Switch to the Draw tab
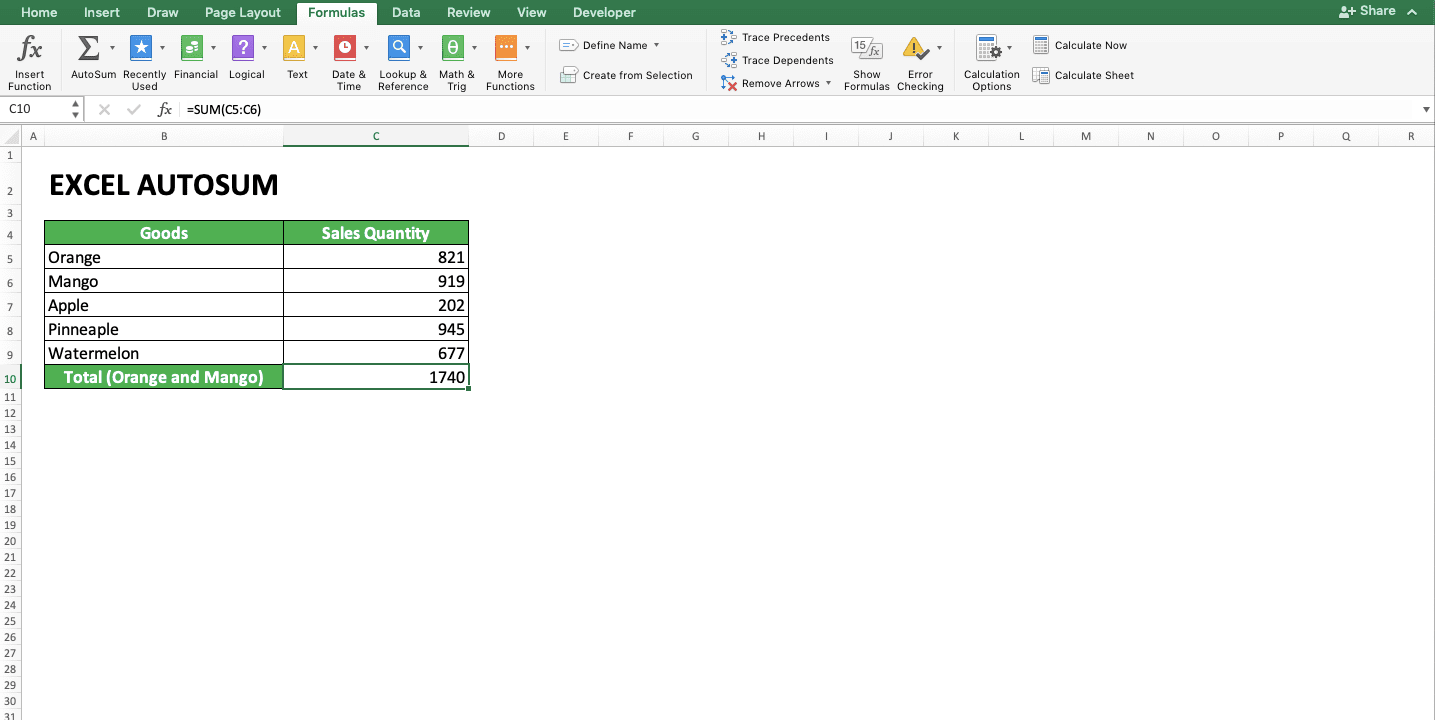The width and height of the screenshot is (1435, 720). (x=162, y=12)
